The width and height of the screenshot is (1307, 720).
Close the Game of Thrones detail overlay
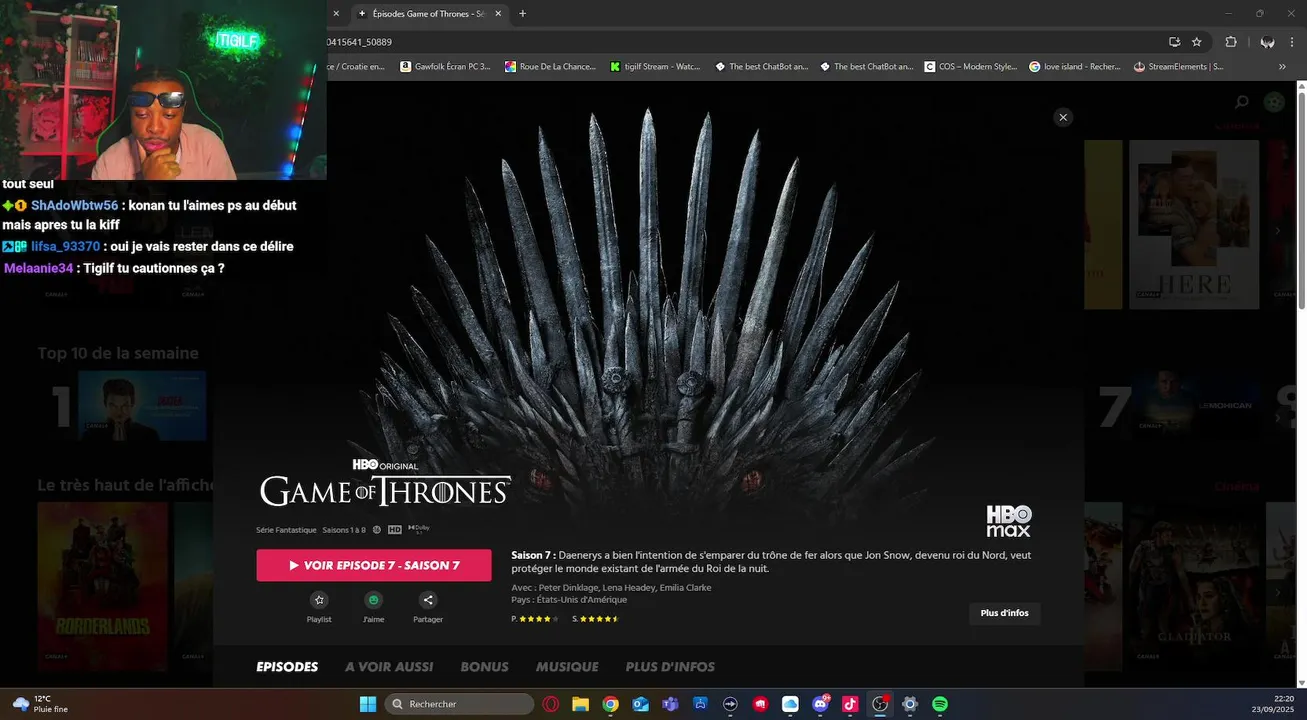pyautogui.click(x=1063, y=117)
